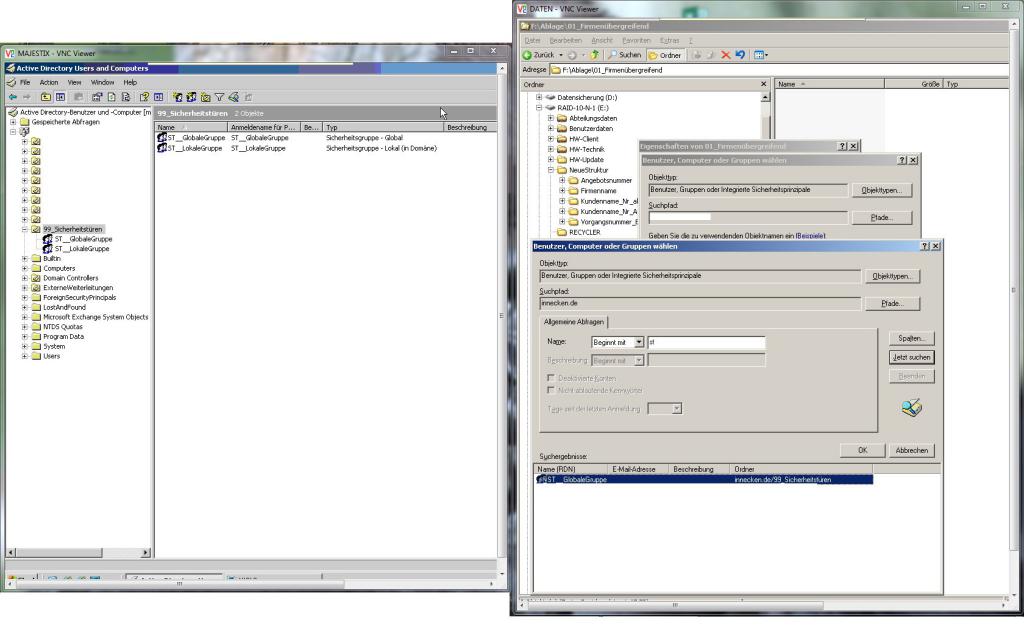The image size is (1024, 640).
Task: Click the Active Directory tree horizontal scrollbar
Action: tap(78, 553)
